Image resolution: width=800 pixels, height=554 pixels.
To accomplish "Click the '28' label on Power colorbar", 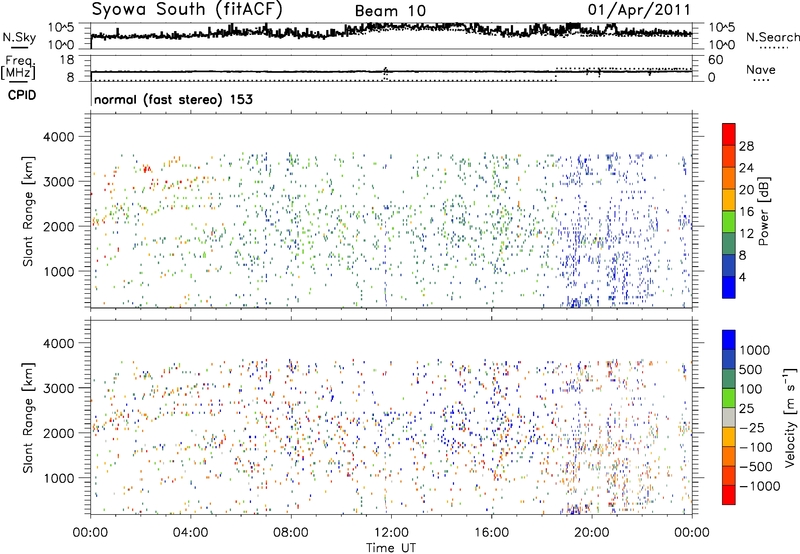I will 746,146.
